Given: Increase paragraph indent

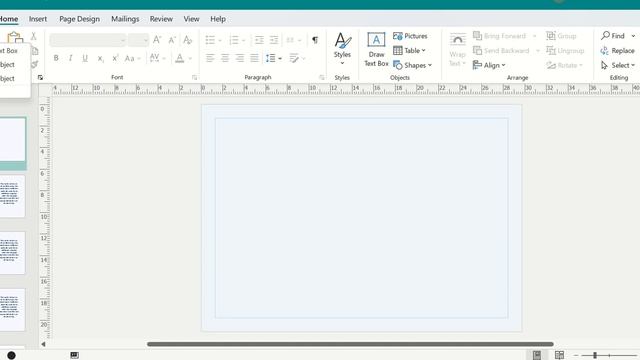Looking at the screenshot, I should [x=274, y=40].
